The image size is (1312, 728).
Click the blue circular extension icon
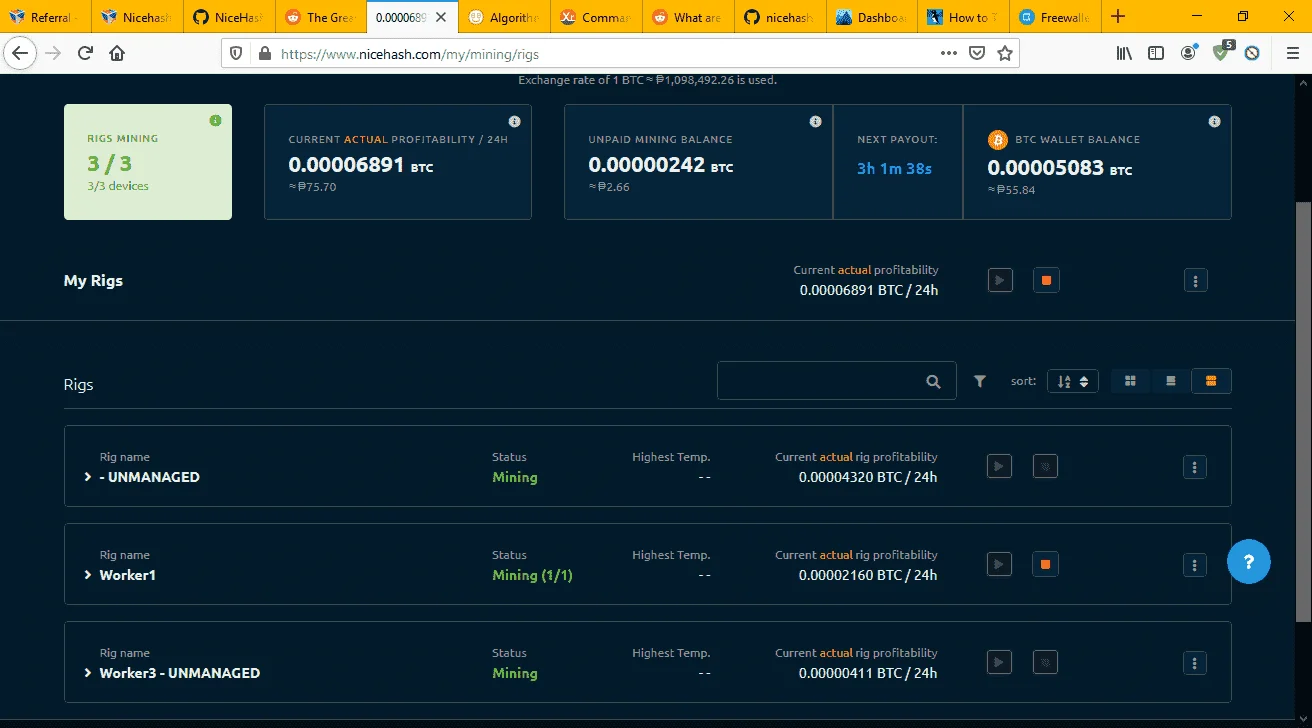click(1251, 53)
